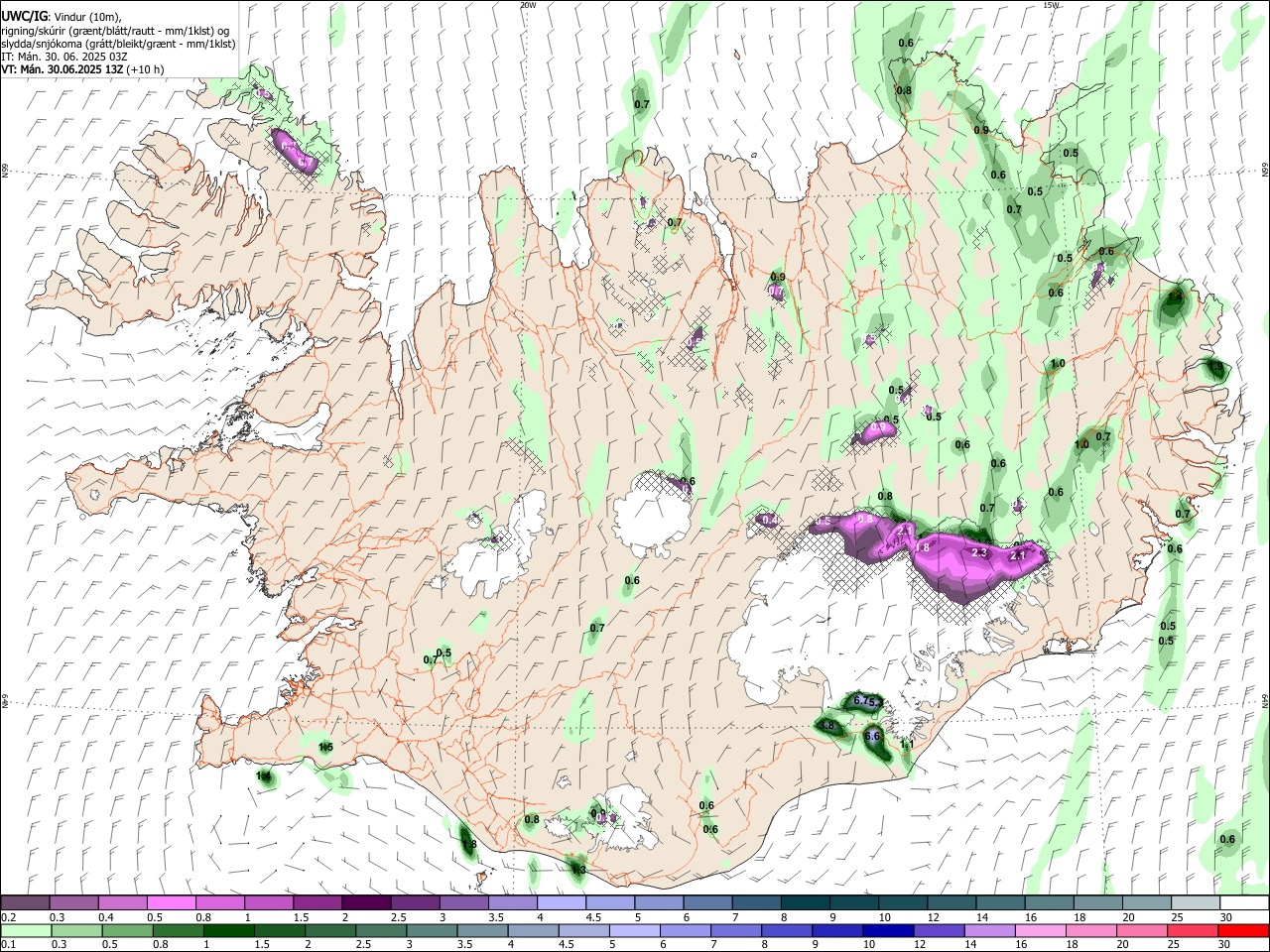Pick the pink 18 swatch in the bottom scale
This screenshot has width=1270, height=952.
[1088, 930]
